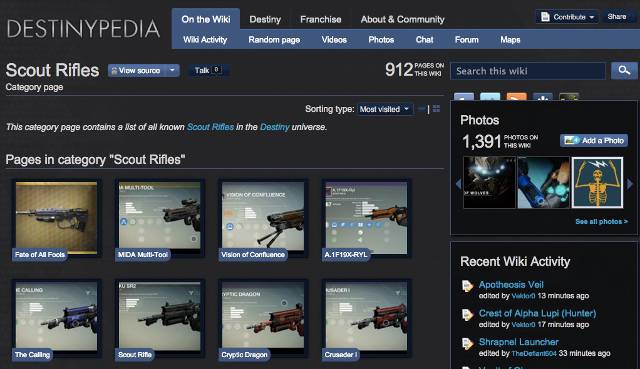Open the Contribute dropdown
Image resolution: width=640 pixels, height=369 pixels.
[567, 17]
